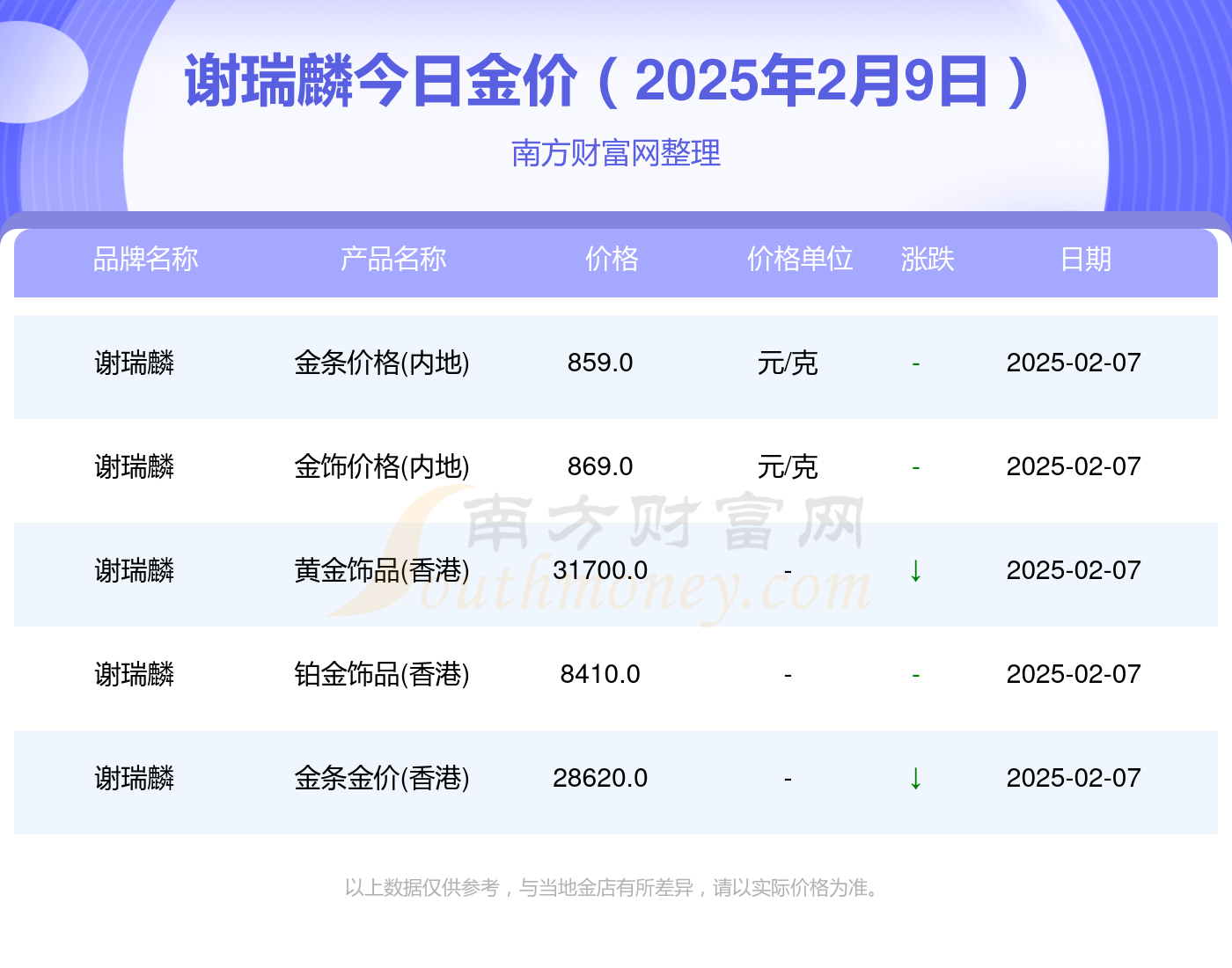This screenshot has height=968, width=1232.
Task: Click the brand 谢瑞麟 in 金饰价格(内地) row
Action: tap(135, 466)
